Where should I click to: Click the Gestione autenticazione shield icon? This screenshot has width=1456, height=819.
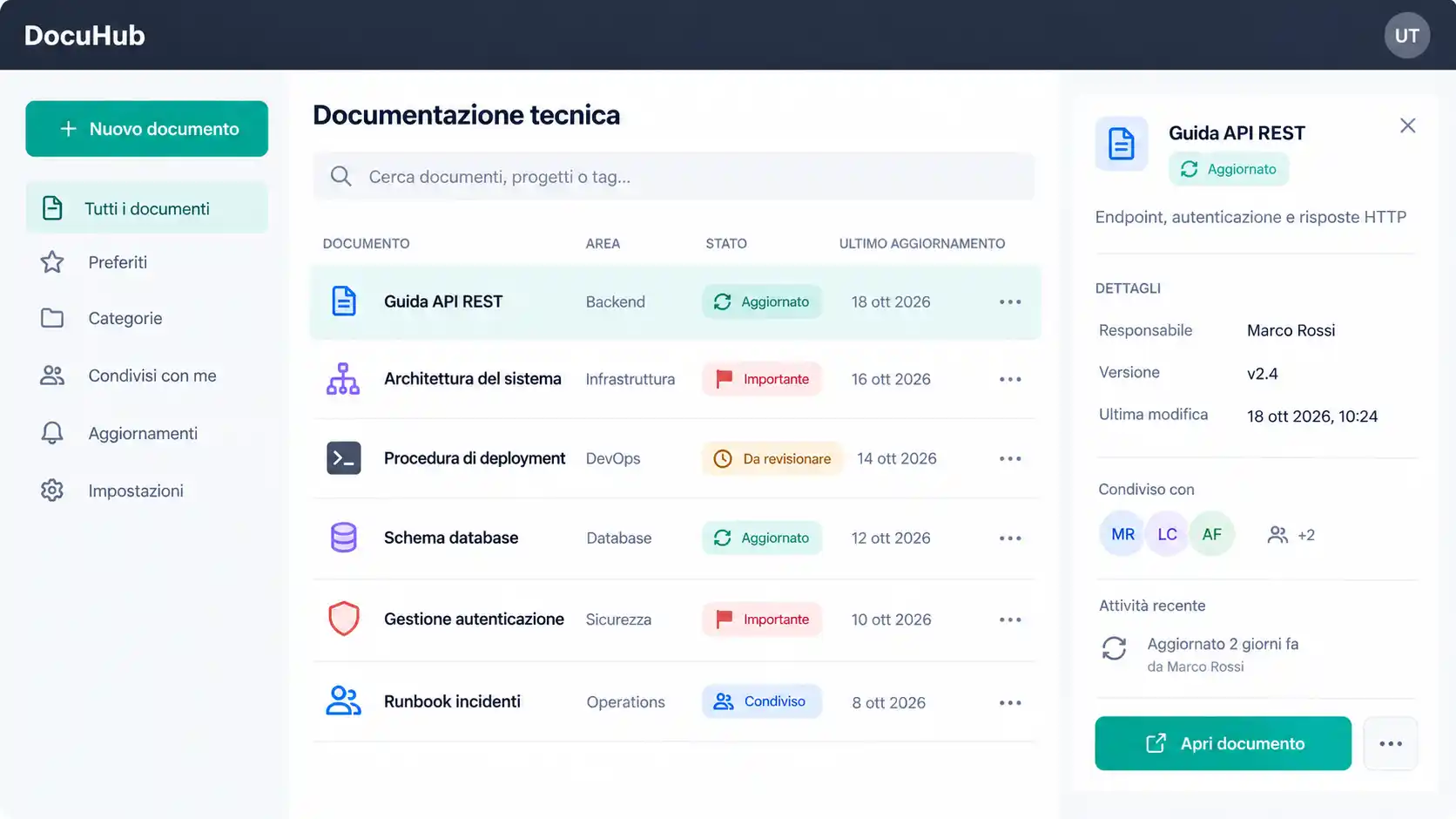click(344, 619)
